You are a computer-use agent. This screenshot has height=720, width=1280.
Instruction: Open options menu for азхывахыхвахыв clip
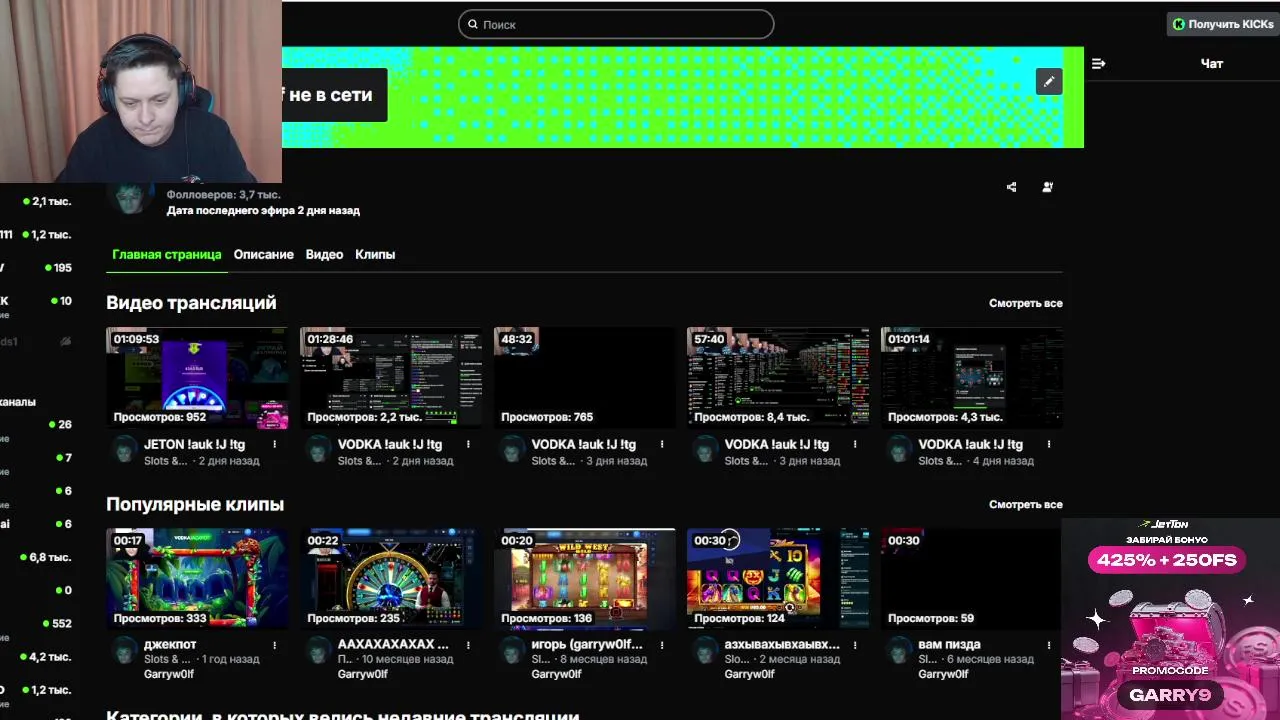click(x=855, y=645)
